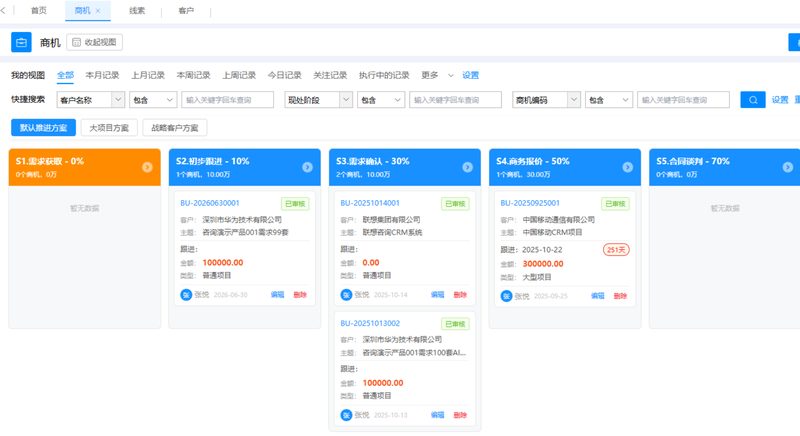Click the blue search magnifier button
Screen dimensions: 800x436
pyautogui.click(x=753, y=100)
